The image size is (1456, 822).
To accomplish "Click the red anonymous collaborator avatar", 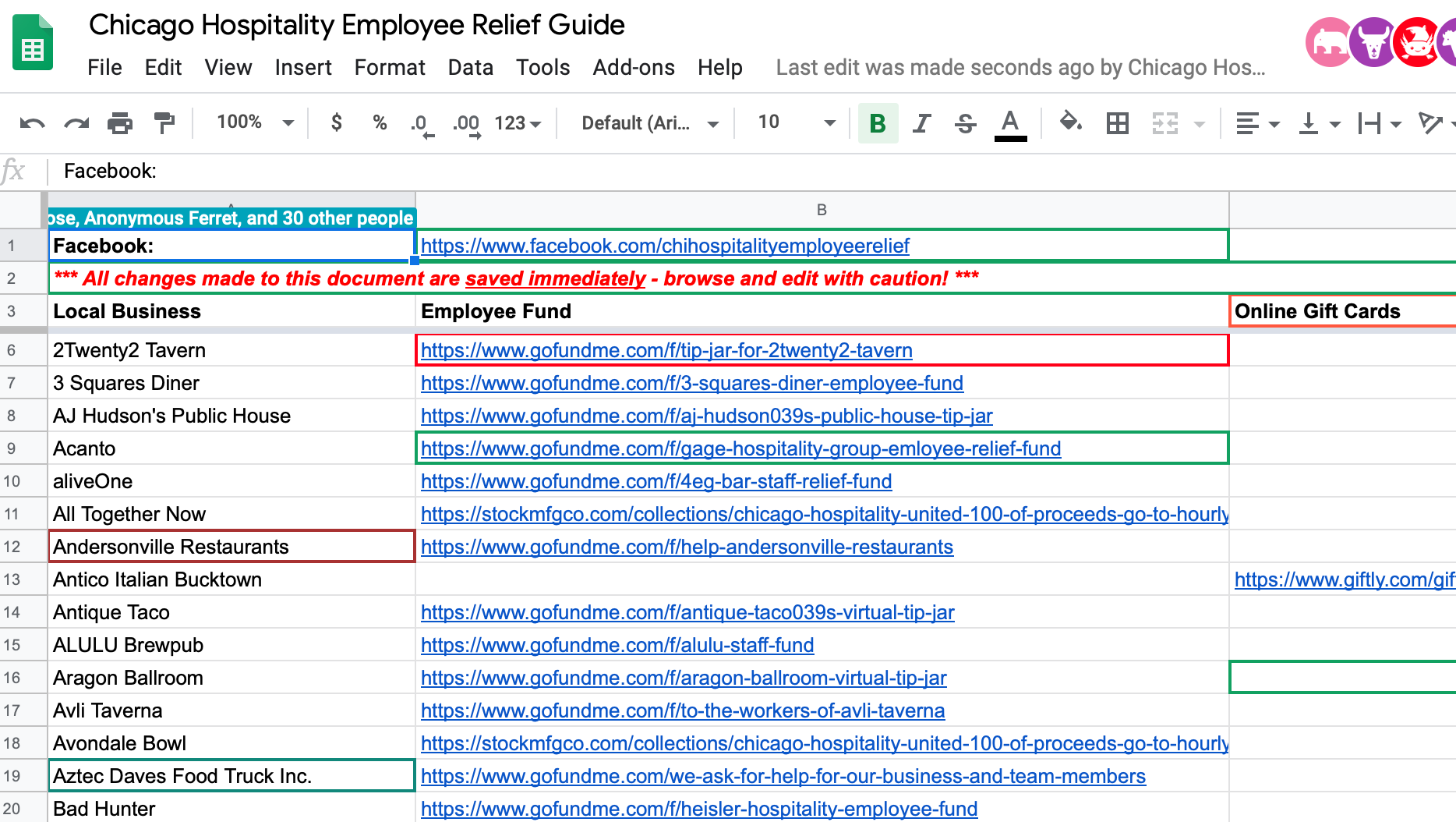I will (1417, 42).
